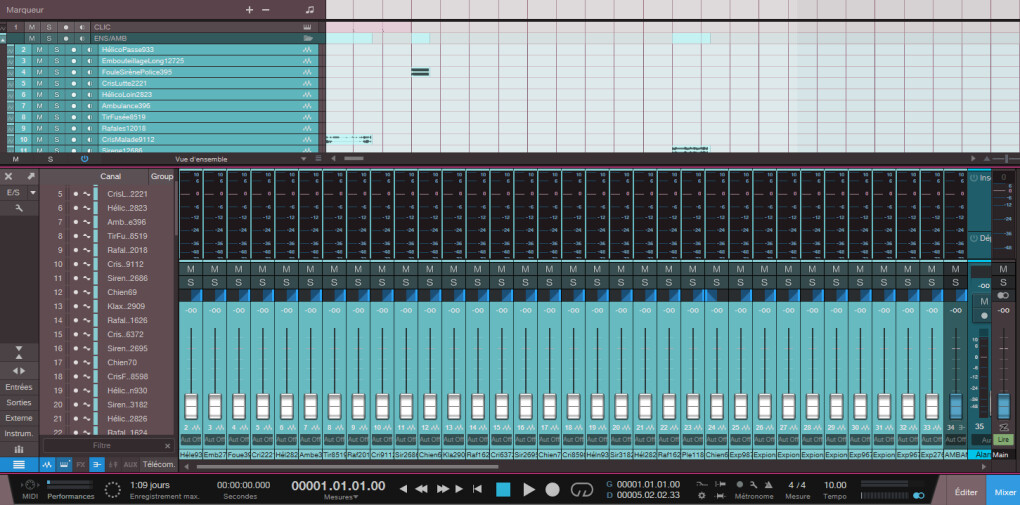
Task: Click waveform icon on HélicoPasse933 track
Action: (308, 49)
